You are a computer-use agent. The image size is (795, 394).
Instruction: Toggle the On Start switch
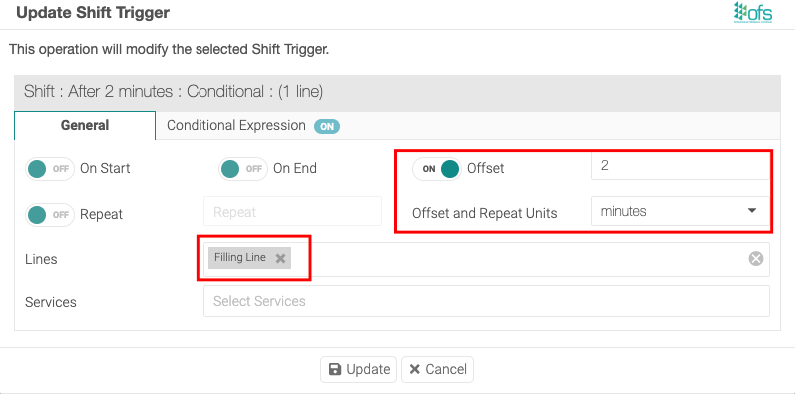50,169
